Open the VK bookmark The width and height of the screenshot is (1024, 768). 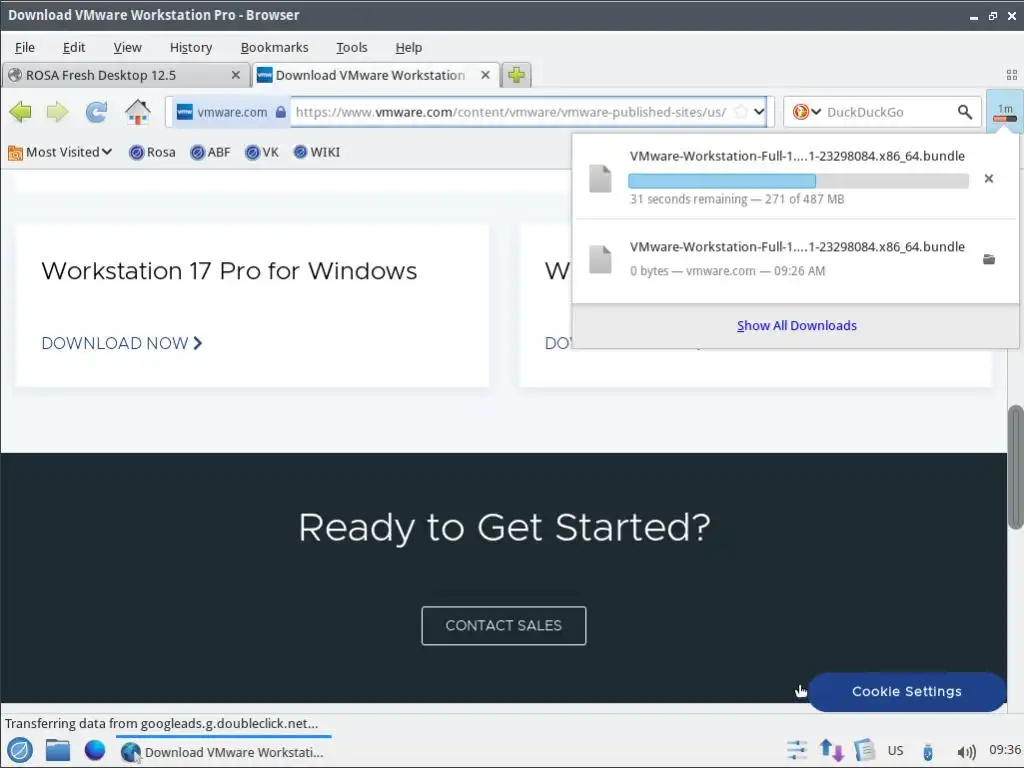[262, 152]
